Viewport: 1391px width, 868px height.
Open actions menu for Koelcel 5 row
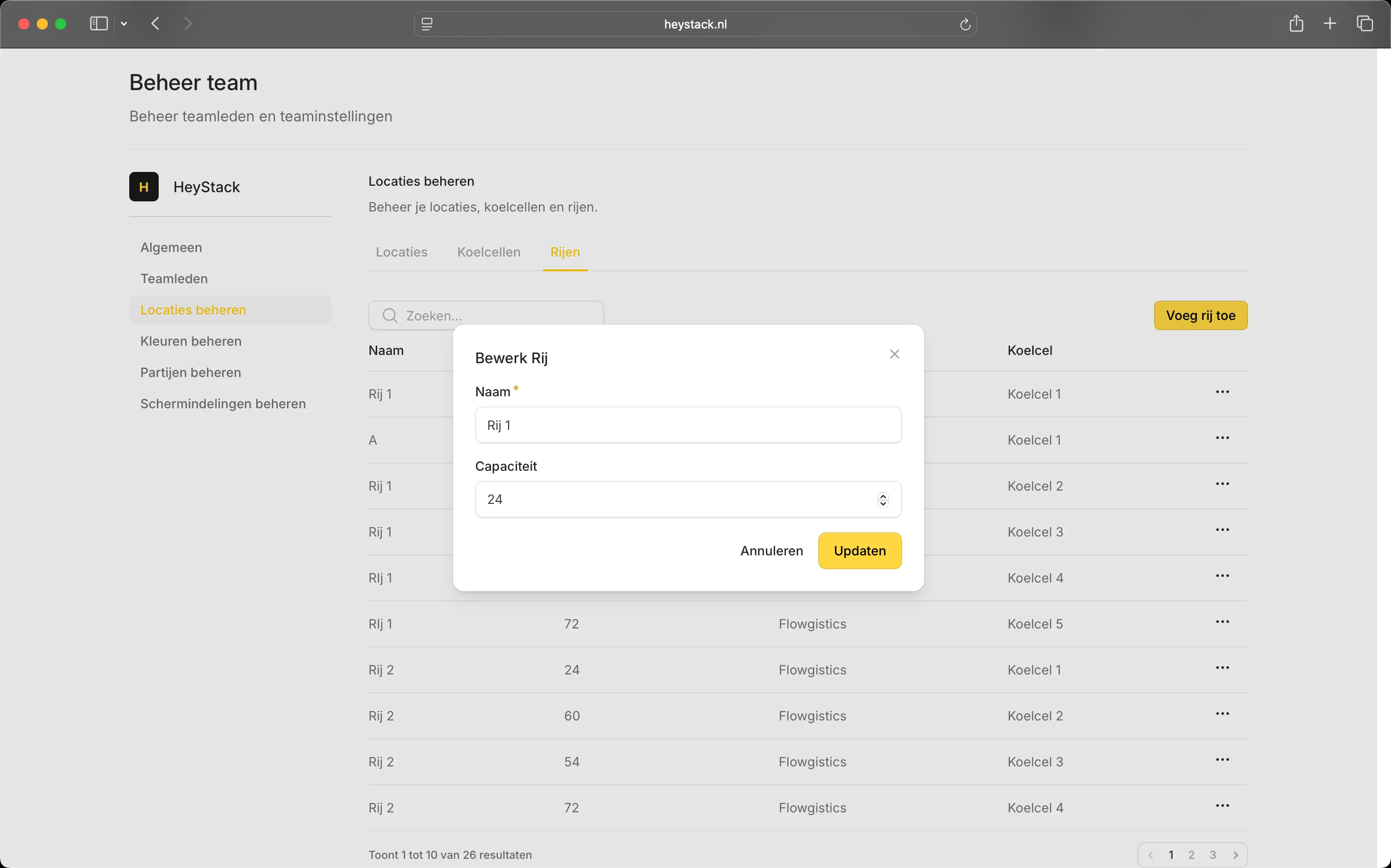coord(1222,622)
